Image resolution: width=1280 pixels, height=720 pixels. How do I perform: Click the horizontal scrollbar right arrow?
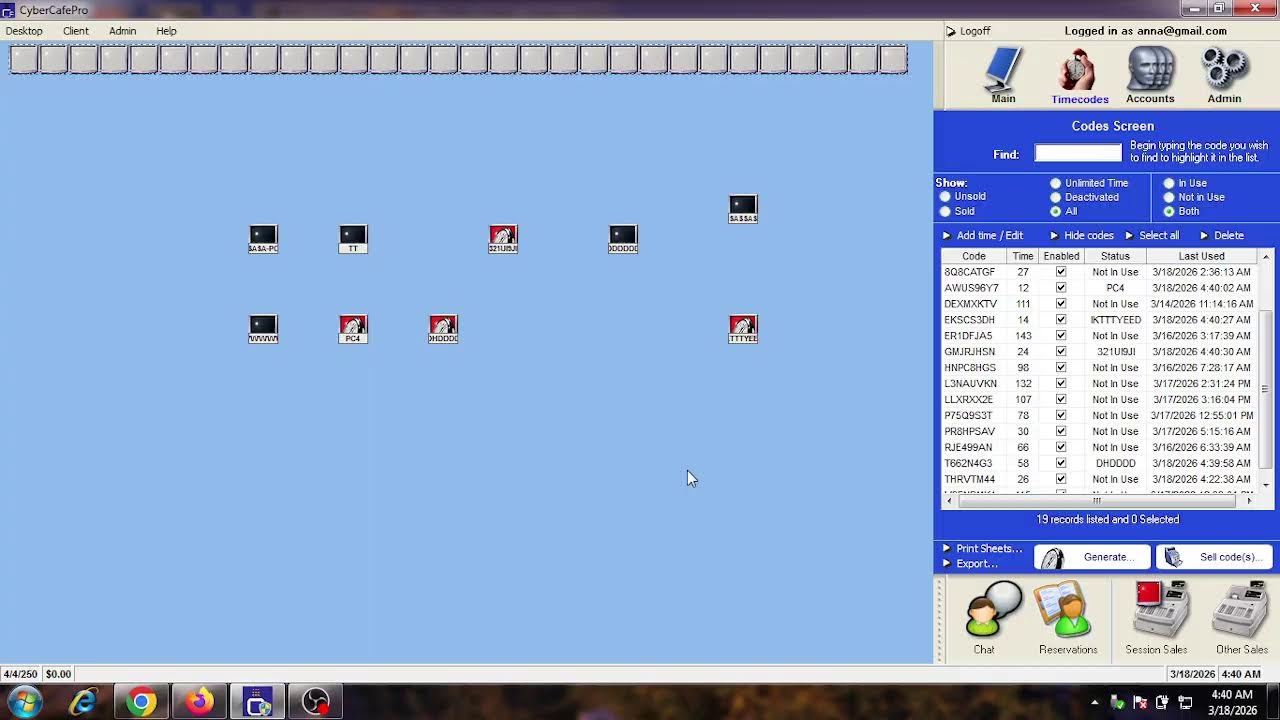click(1249, 500)
